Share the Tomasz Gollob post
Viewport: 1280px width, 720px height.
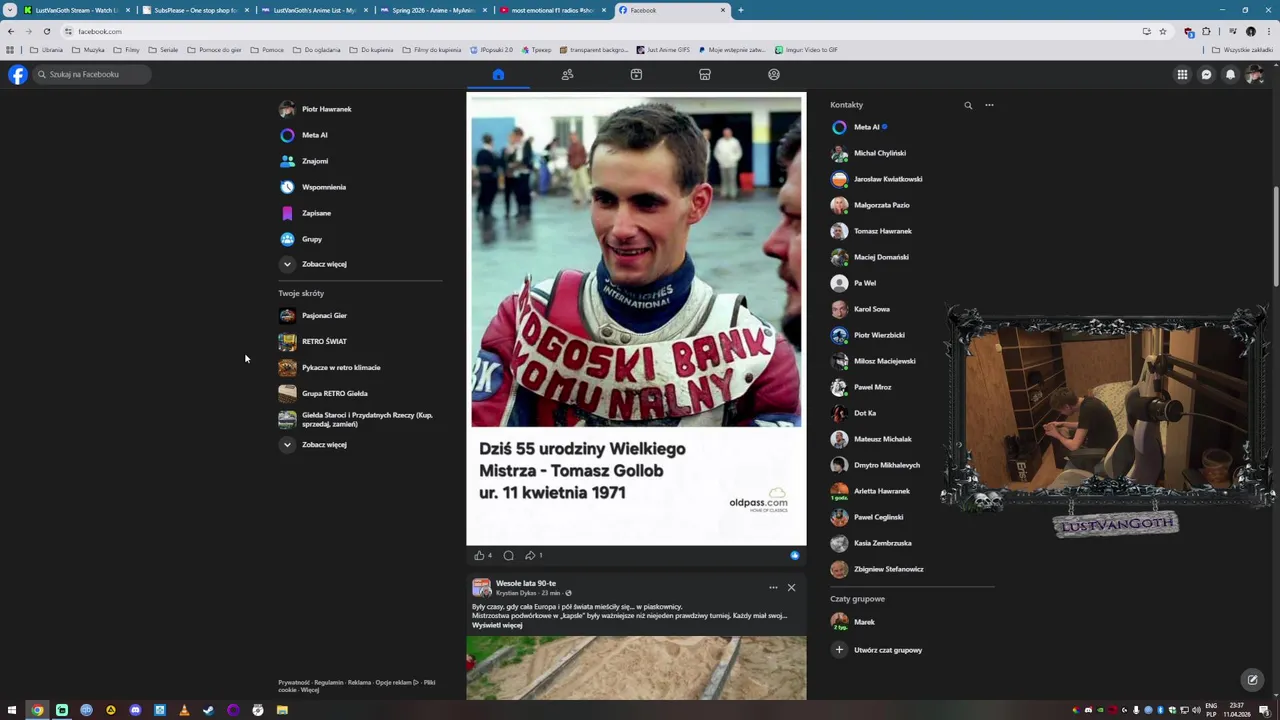tap(530, 555)
